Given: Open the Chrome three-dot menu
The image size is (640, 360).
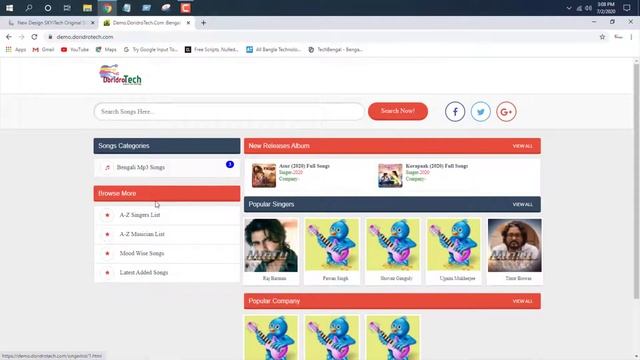Looking at the screenshot, I should coord(631,37).
